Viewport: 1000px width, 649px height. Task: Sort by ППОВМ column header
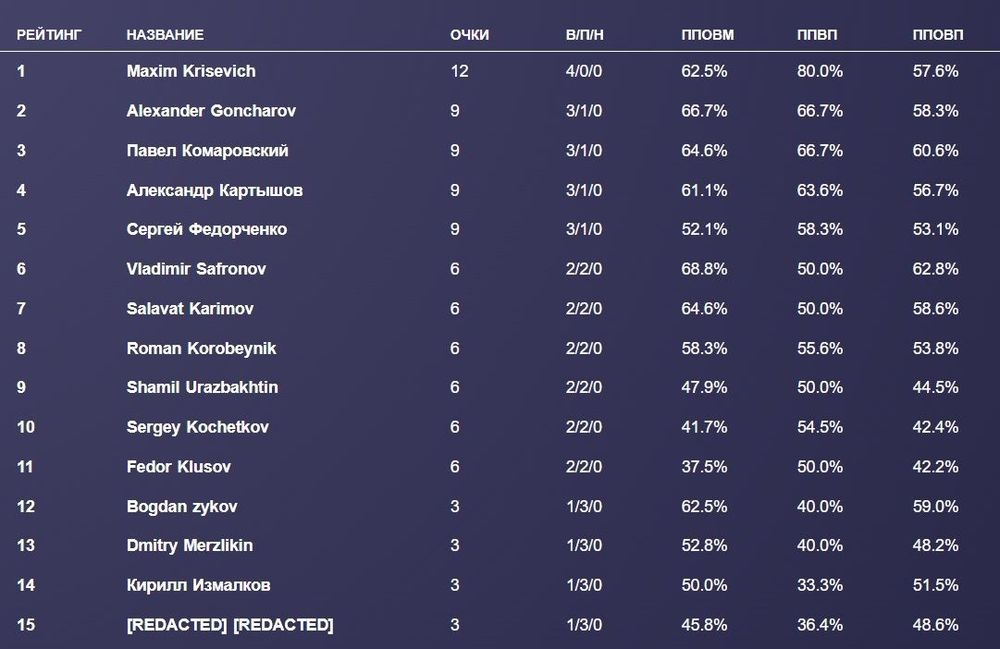pos(707,35)
